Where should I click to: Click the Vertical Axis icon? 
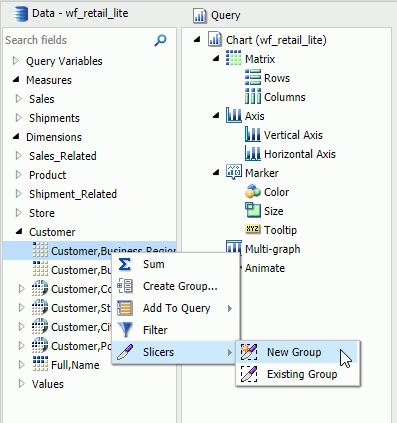click(253, 134)
